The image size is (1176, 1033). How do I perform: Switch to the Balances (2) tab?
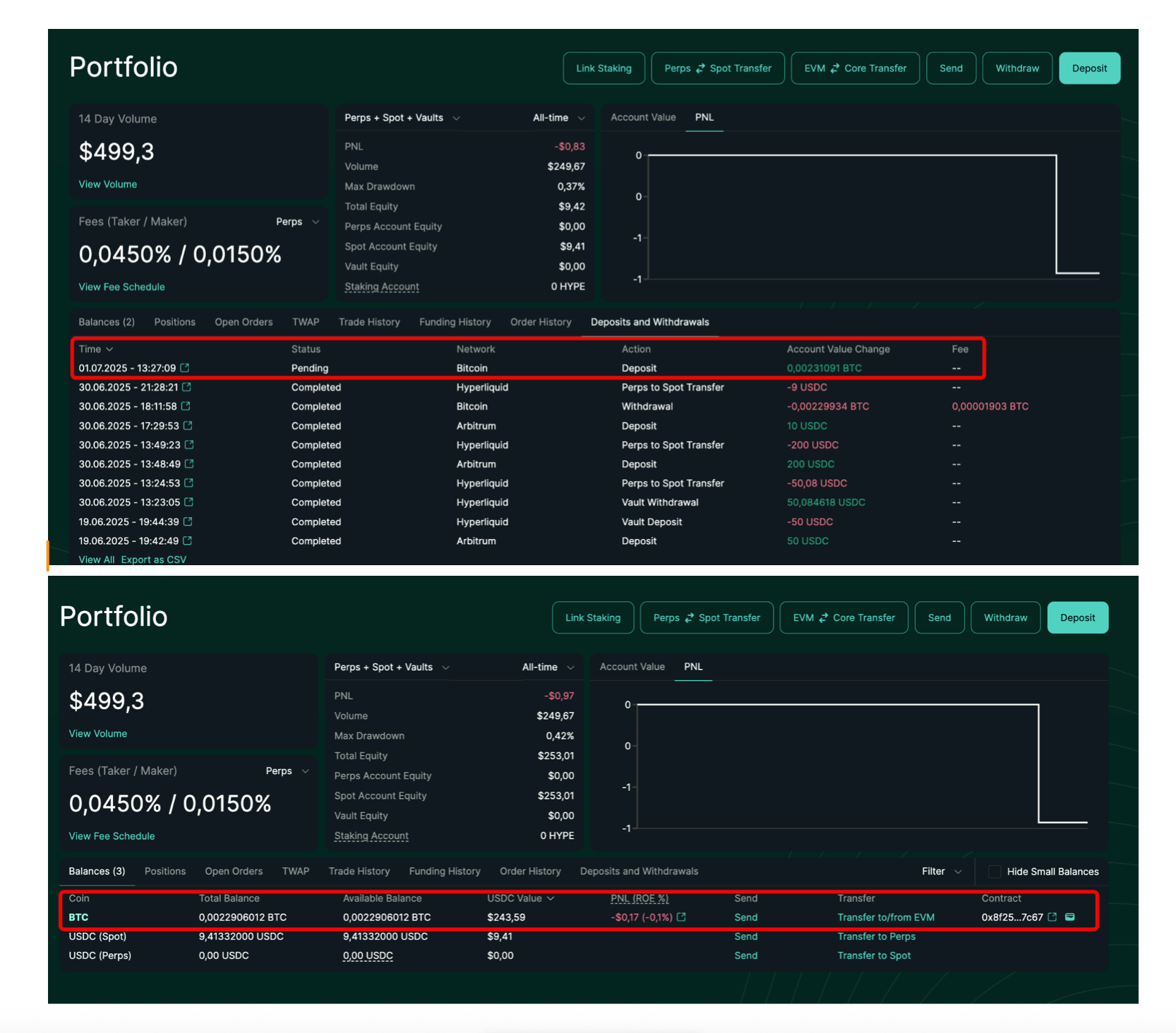pyautogui.click(x=107, y=322)
